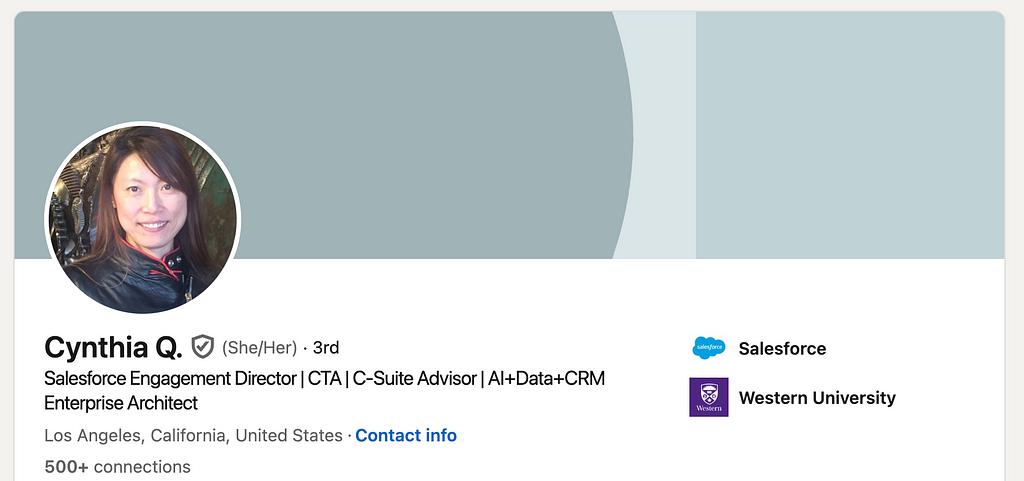Click the Salesforce cloud logo
This screenshot has width=1024, height=481.
[x=708, y=348]
